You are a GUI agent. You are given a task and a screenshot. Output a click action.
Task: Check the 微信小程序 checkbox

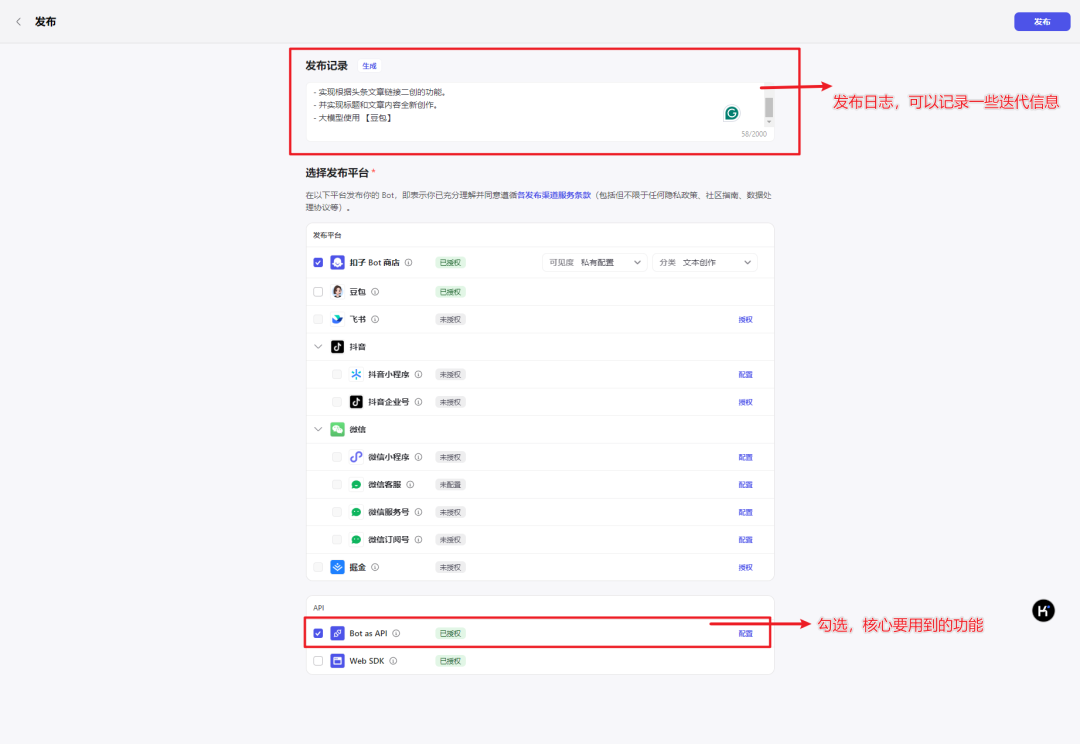coord(337,457)
